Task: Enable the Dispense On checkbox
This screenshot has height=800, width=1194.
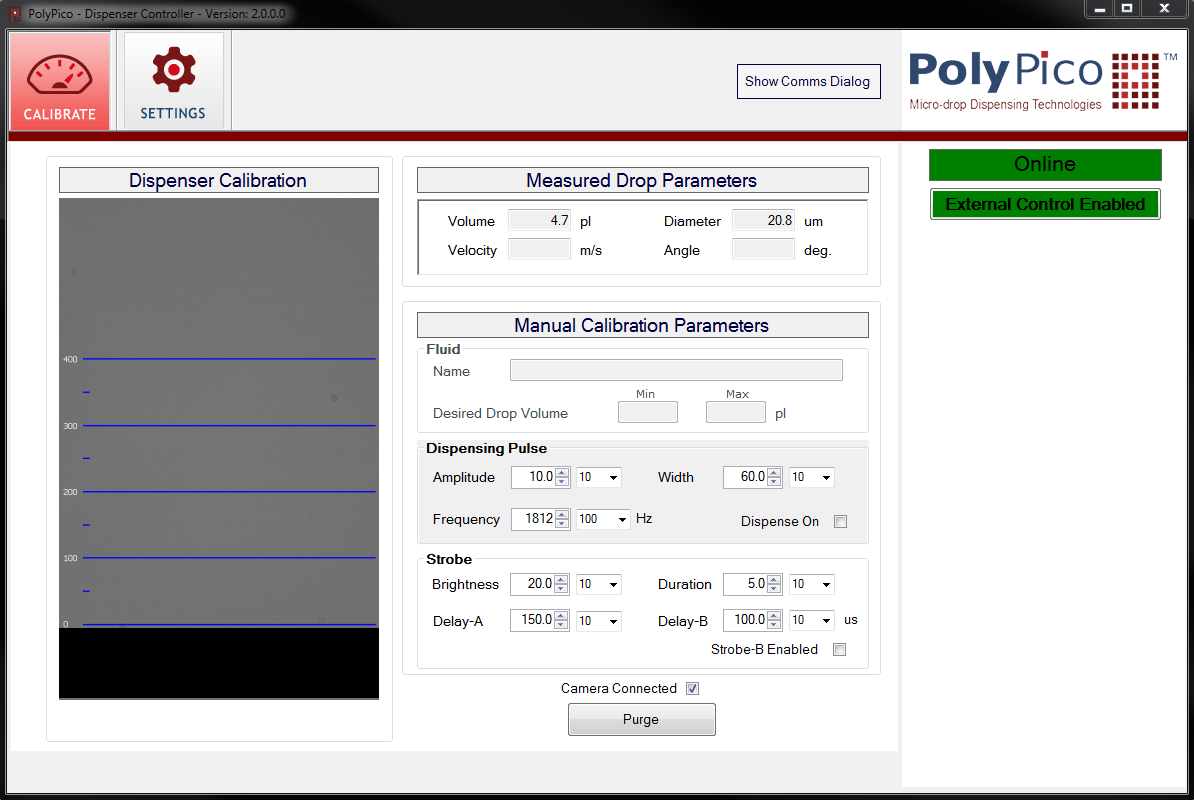Action: 840,521
